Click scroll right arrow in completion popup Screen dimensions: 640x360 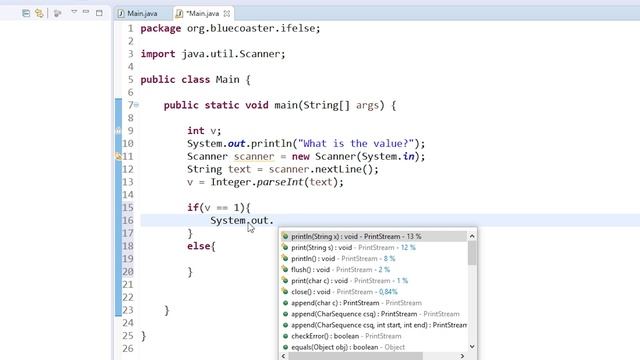[462, 356]
